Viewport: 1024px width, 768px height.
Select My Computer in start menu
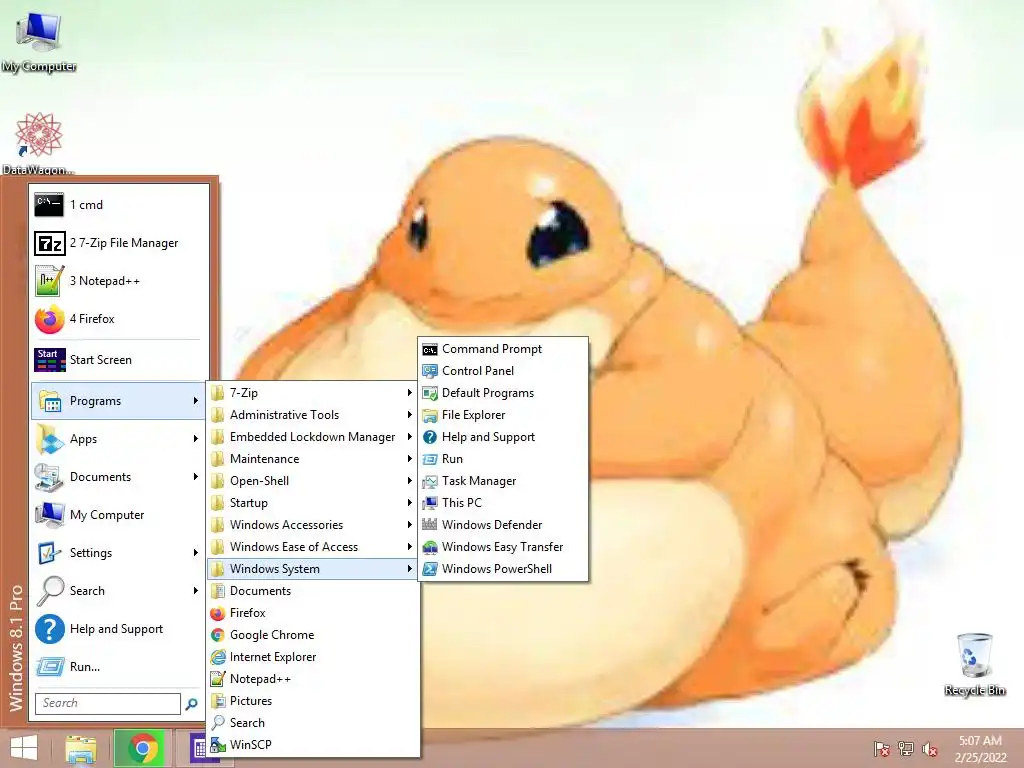pos(118,515)
